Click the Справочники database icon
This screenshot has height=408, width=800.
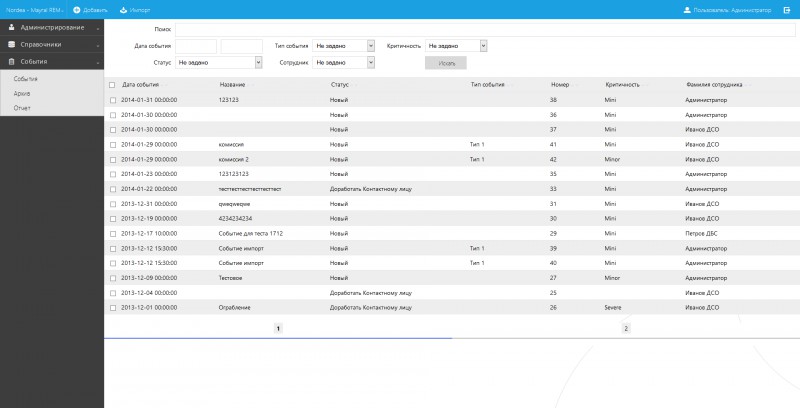point(11,44)
